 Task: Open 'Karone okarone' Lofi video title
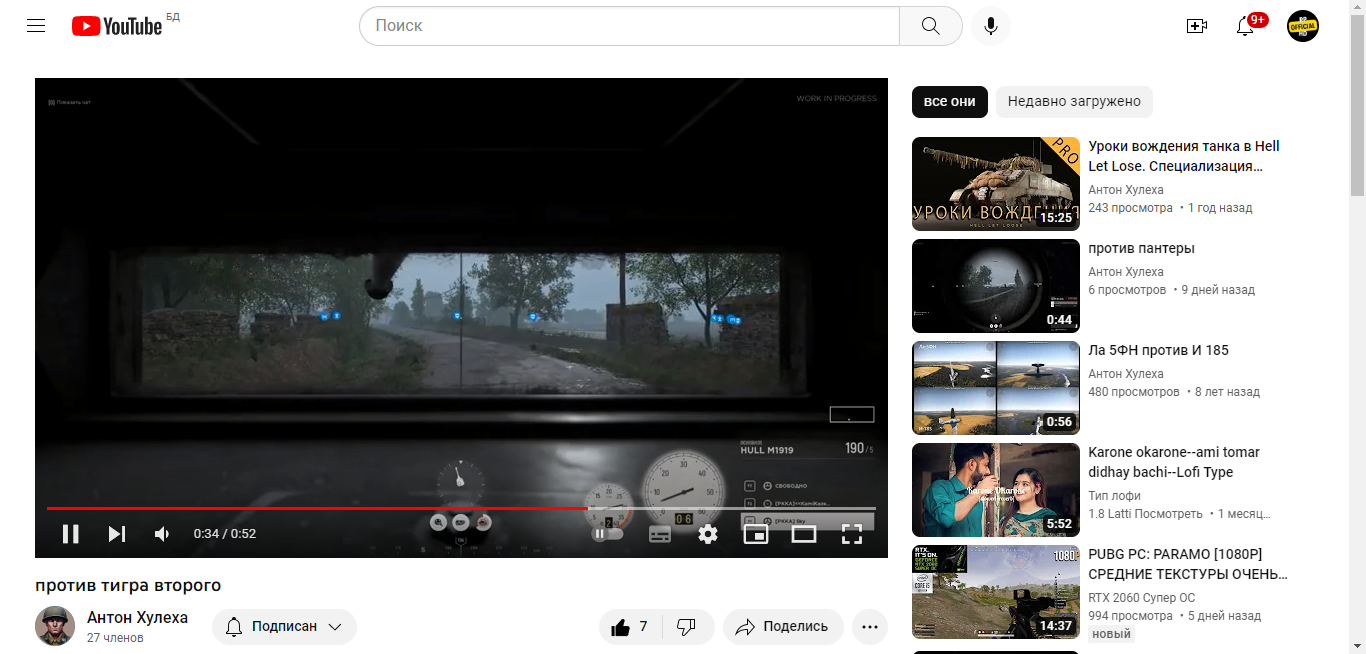point(1174,462)
